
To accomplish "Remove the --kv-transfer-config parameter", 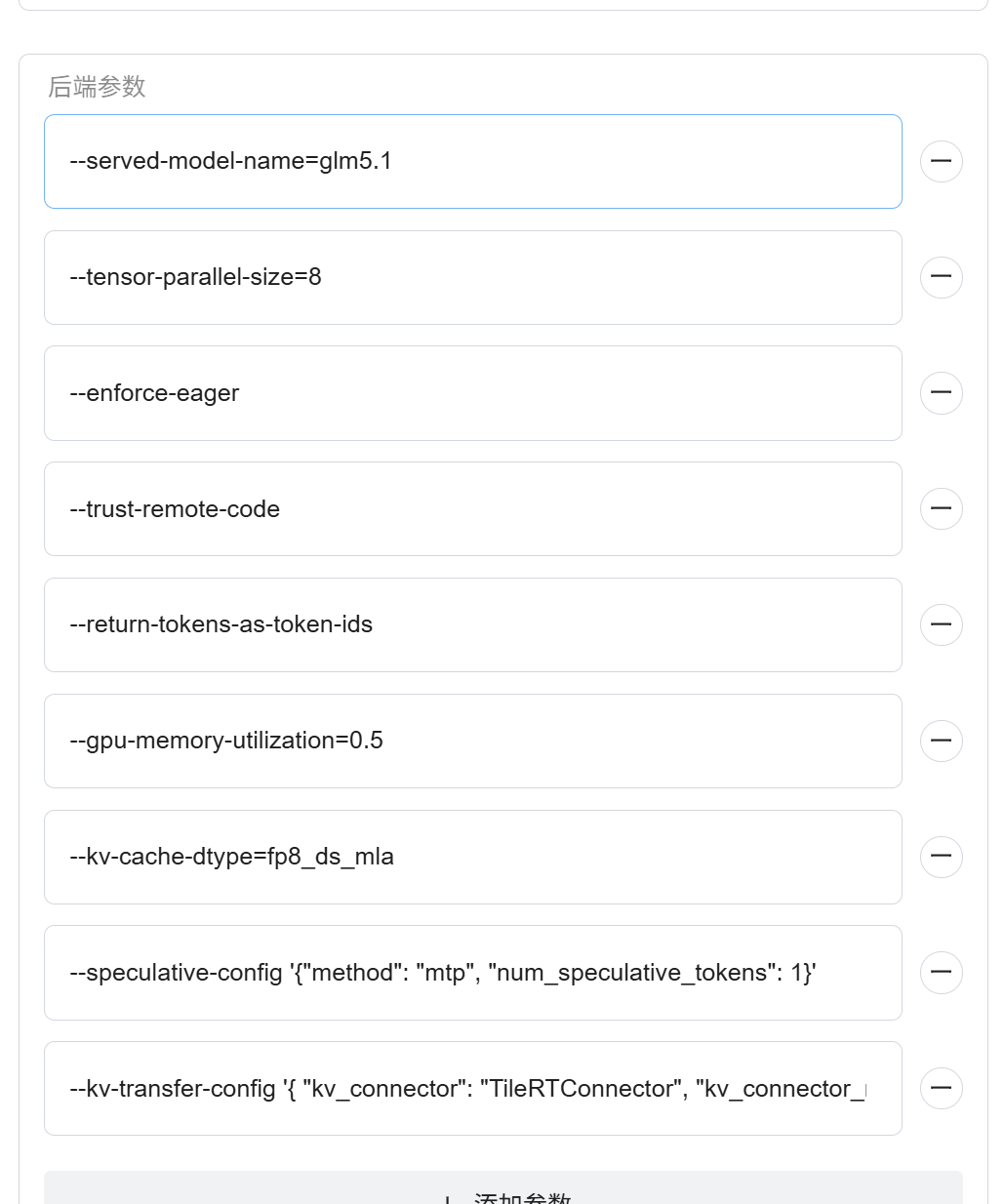I will [x=942, y=1088].
